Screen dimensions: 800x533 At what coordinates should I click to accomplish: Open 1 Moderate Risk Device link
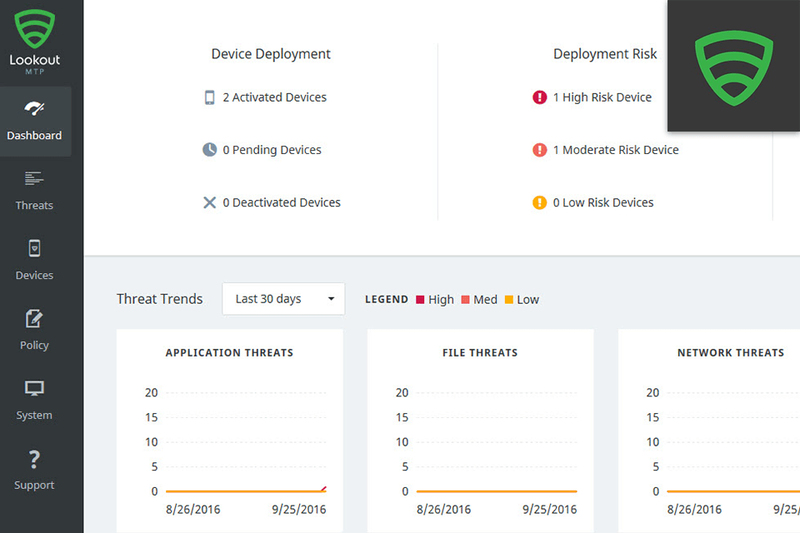[x=616, y=150]
